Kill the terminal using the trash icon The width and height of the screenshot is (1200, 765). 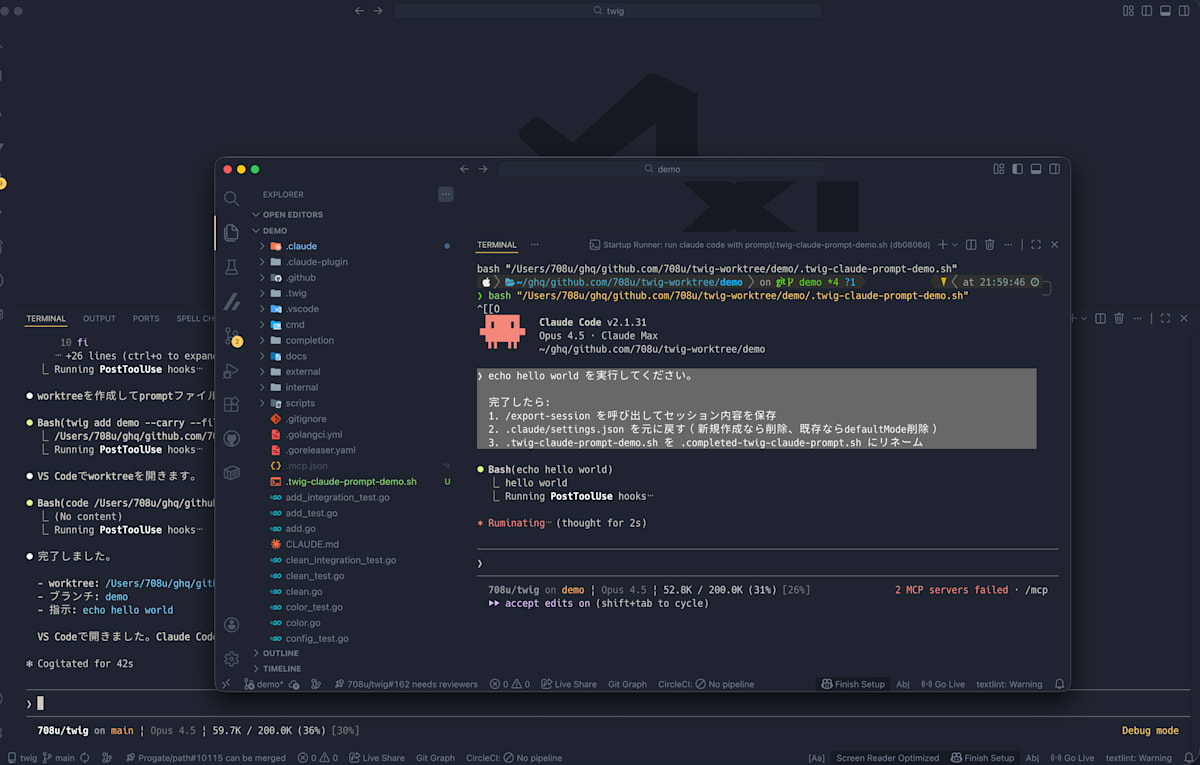pos(990,244)
